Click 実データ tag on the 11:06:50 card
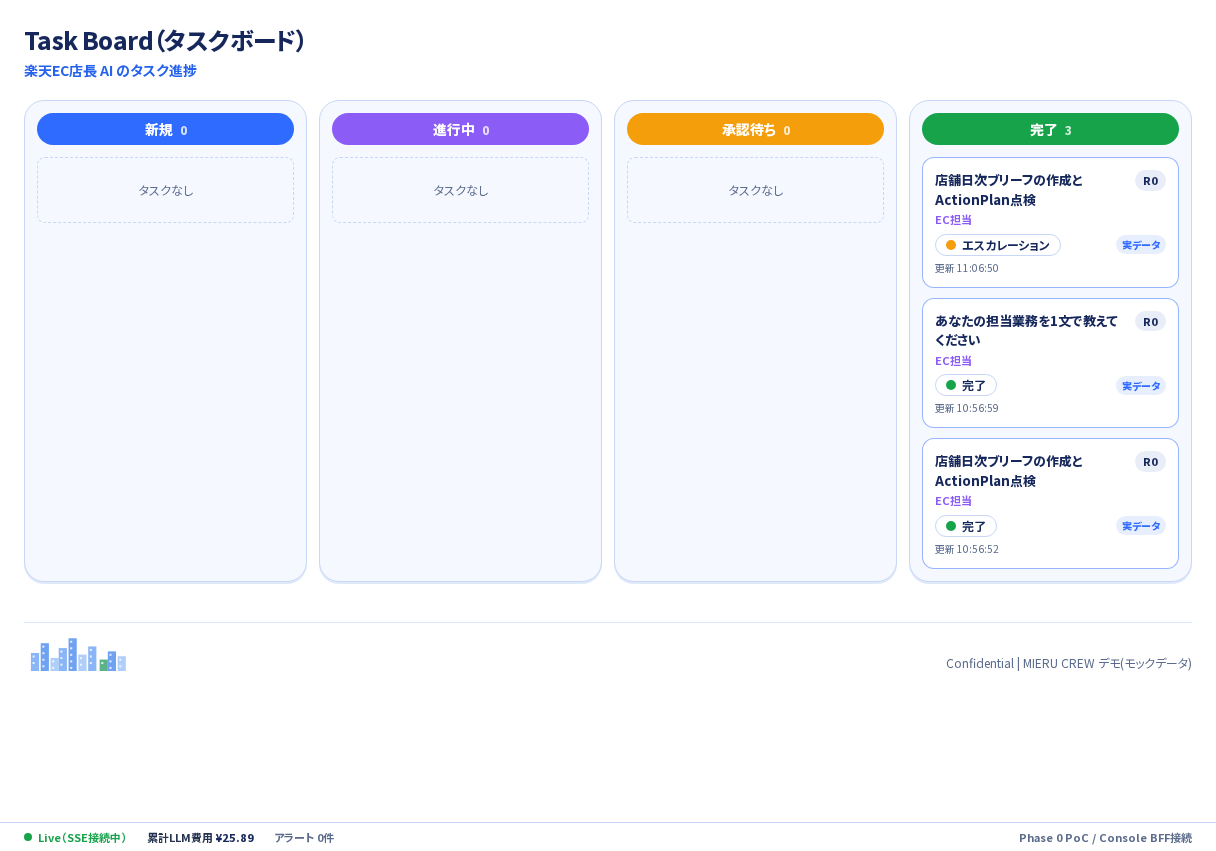This screenshot has height=851, width=1216. click(x=1141, y=245)
